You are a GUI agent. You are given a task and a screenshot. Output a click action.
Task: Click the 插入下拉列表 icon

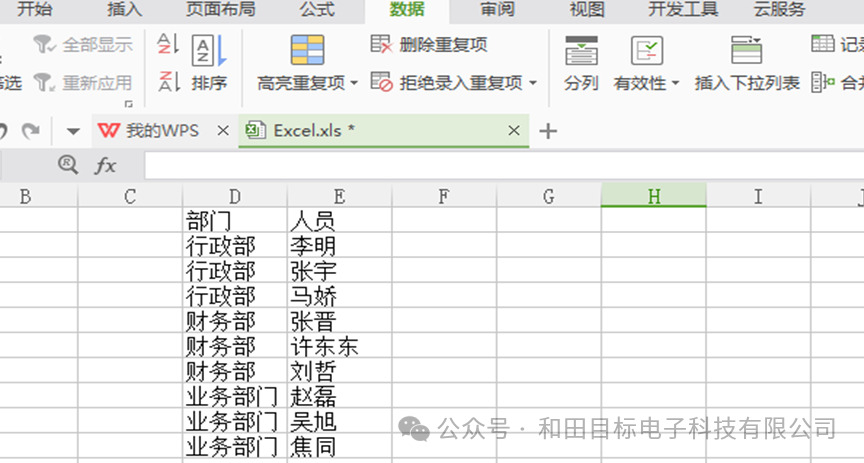pyautogui.click(x=746, y=51)
